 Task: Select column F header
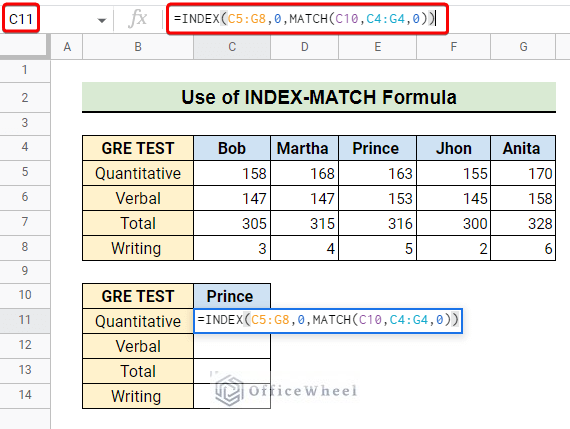point(453,47)
